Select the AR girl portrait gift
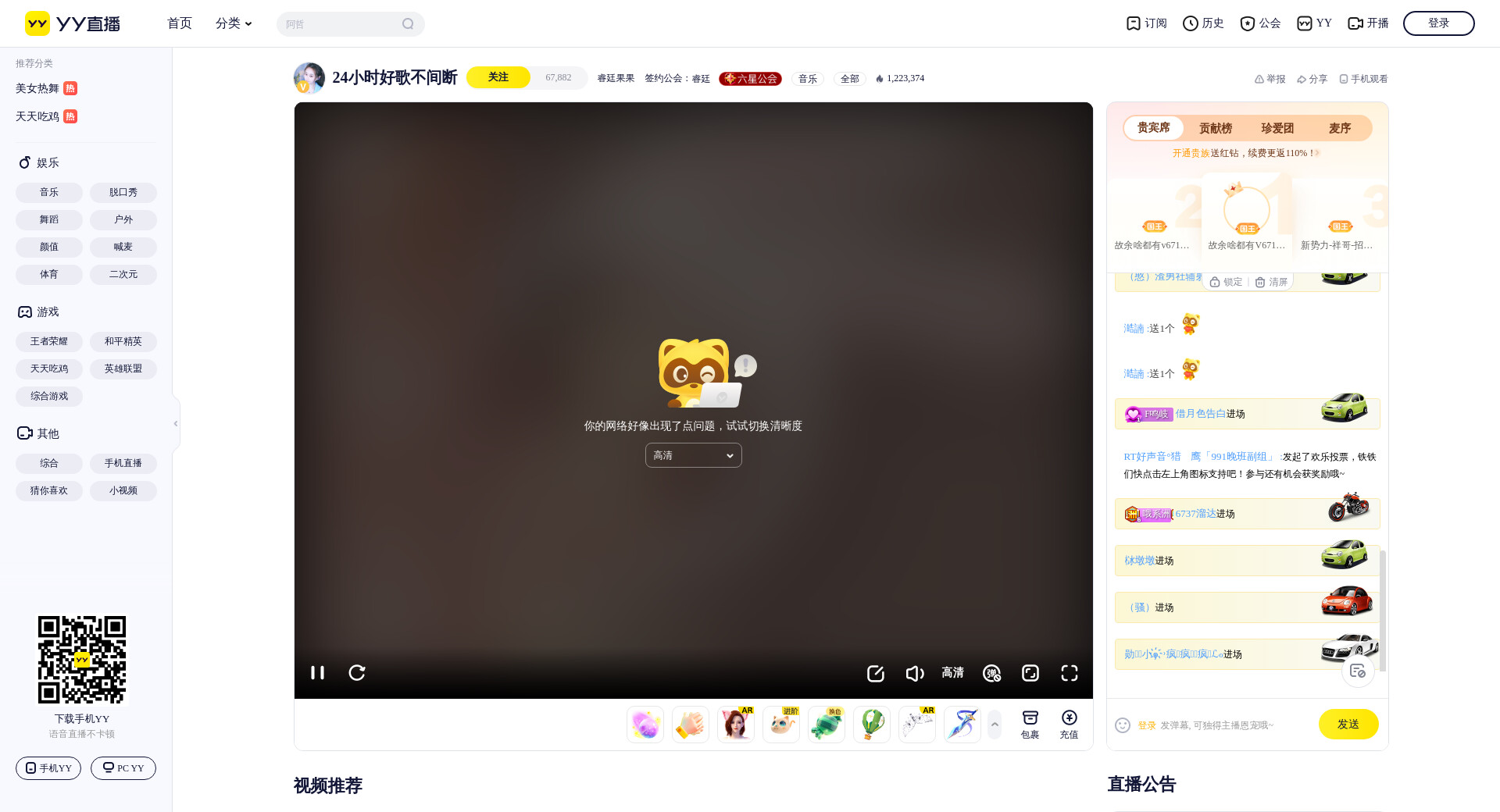Image resolution: width=1500 pixels, height=812 pixels. (736, 725)
